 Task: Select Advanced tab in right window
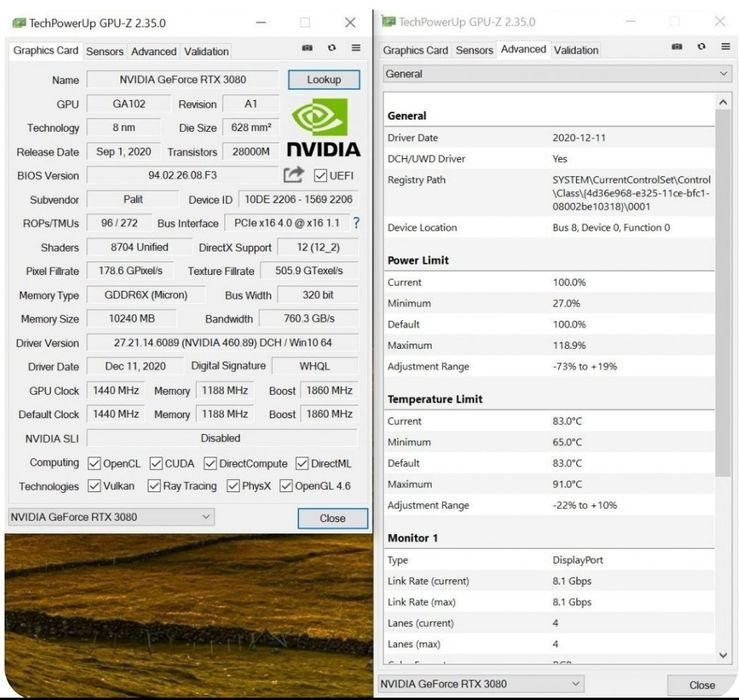tap(523, 49)
